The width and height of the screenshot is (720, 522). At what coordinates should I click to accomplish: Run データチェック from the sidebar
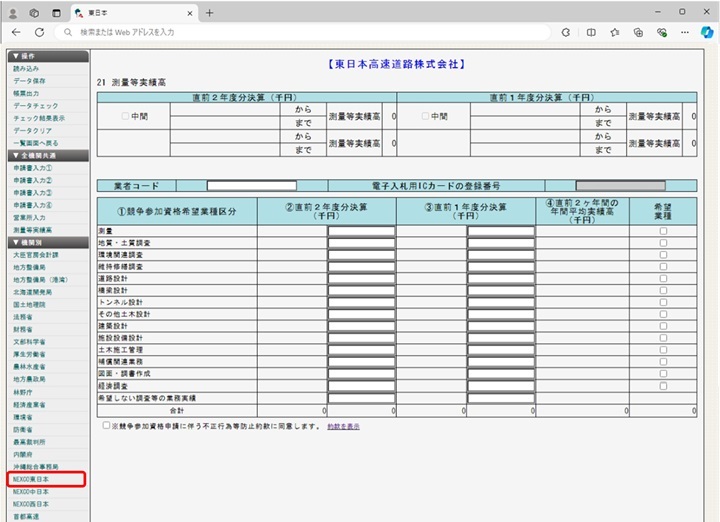click(x=36, y=106)
